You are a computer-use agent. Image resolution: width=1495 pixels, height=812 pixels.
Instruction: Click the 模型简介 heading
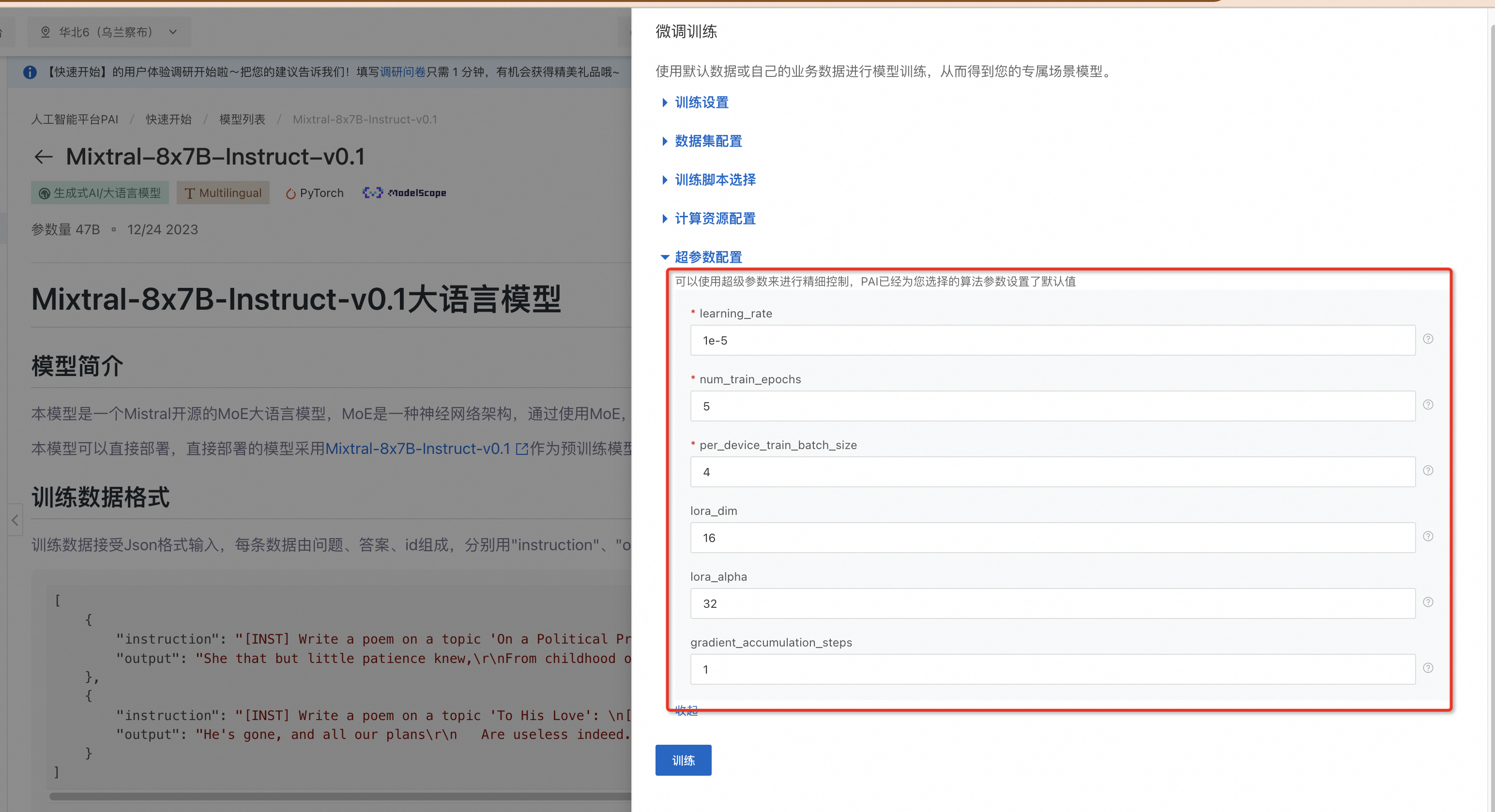[x=77, y=366]
